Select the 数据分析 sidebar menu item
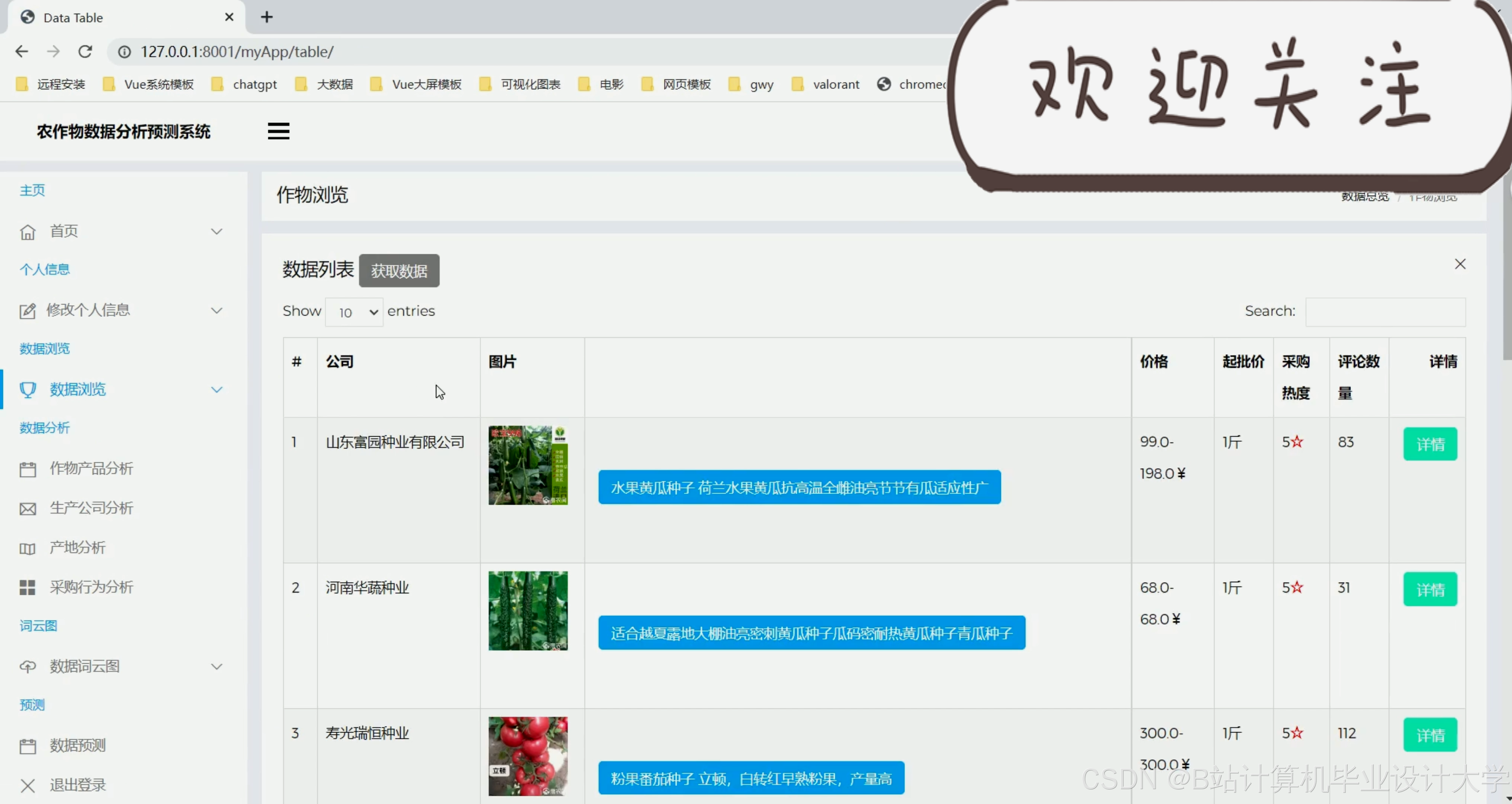The width and height of the screenshot is (1512, 804). point(44,428)
